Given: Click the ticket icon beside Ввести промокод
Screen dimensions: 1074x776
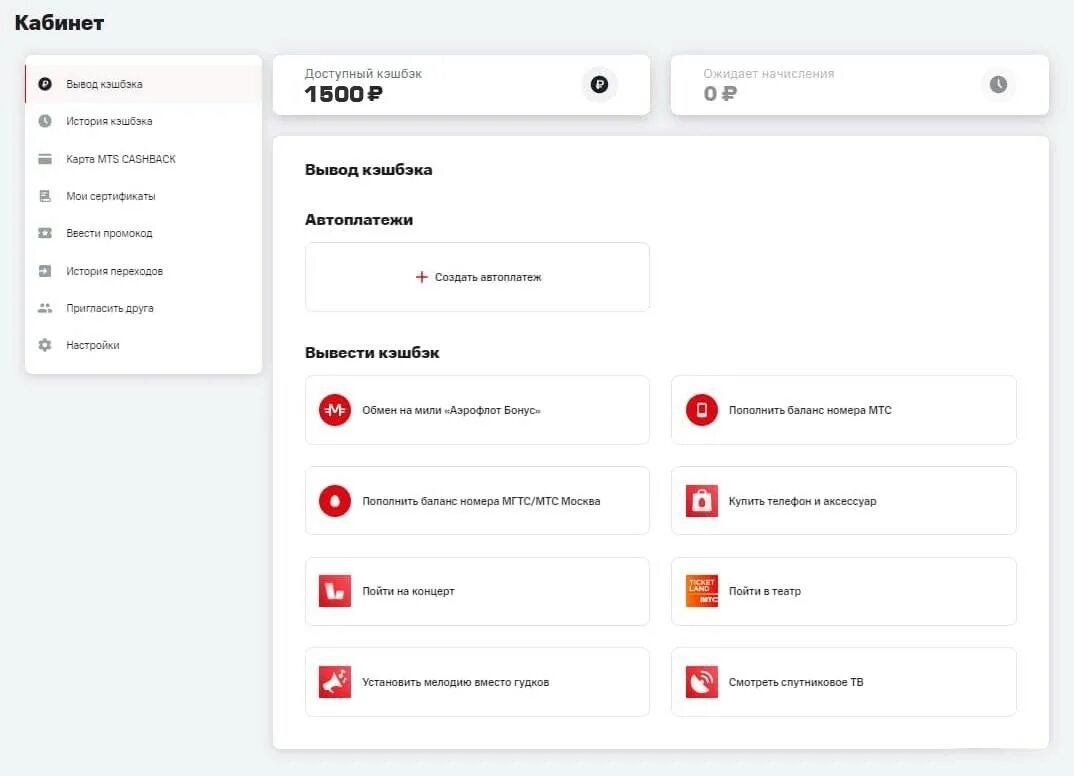Looking at the screenshot, I should pos(45,234).
